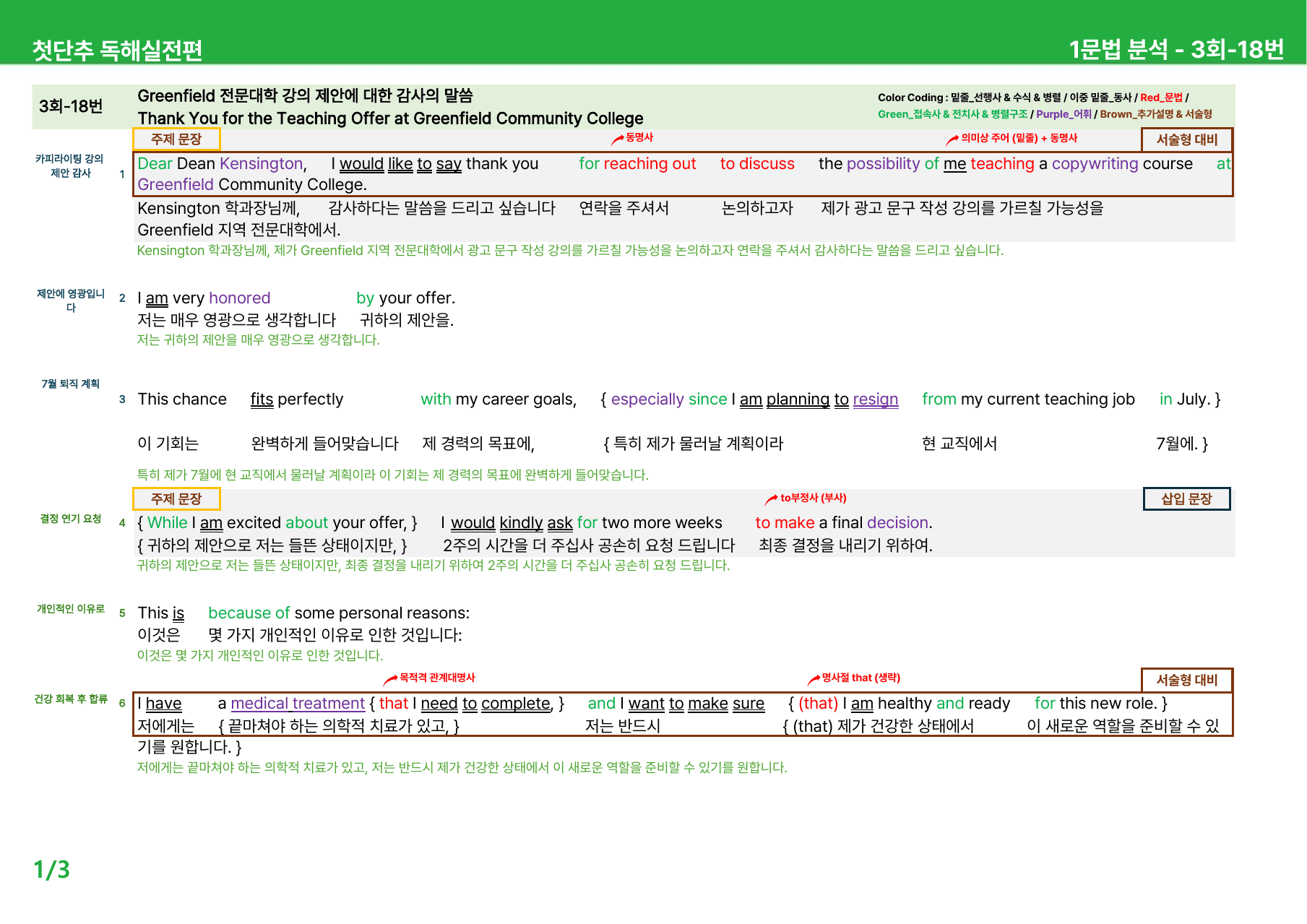Click the Korean chunk '완벽하게 들어맞습니다'
This screenshot has height=924, width=1307.
(x=324, y=444)
